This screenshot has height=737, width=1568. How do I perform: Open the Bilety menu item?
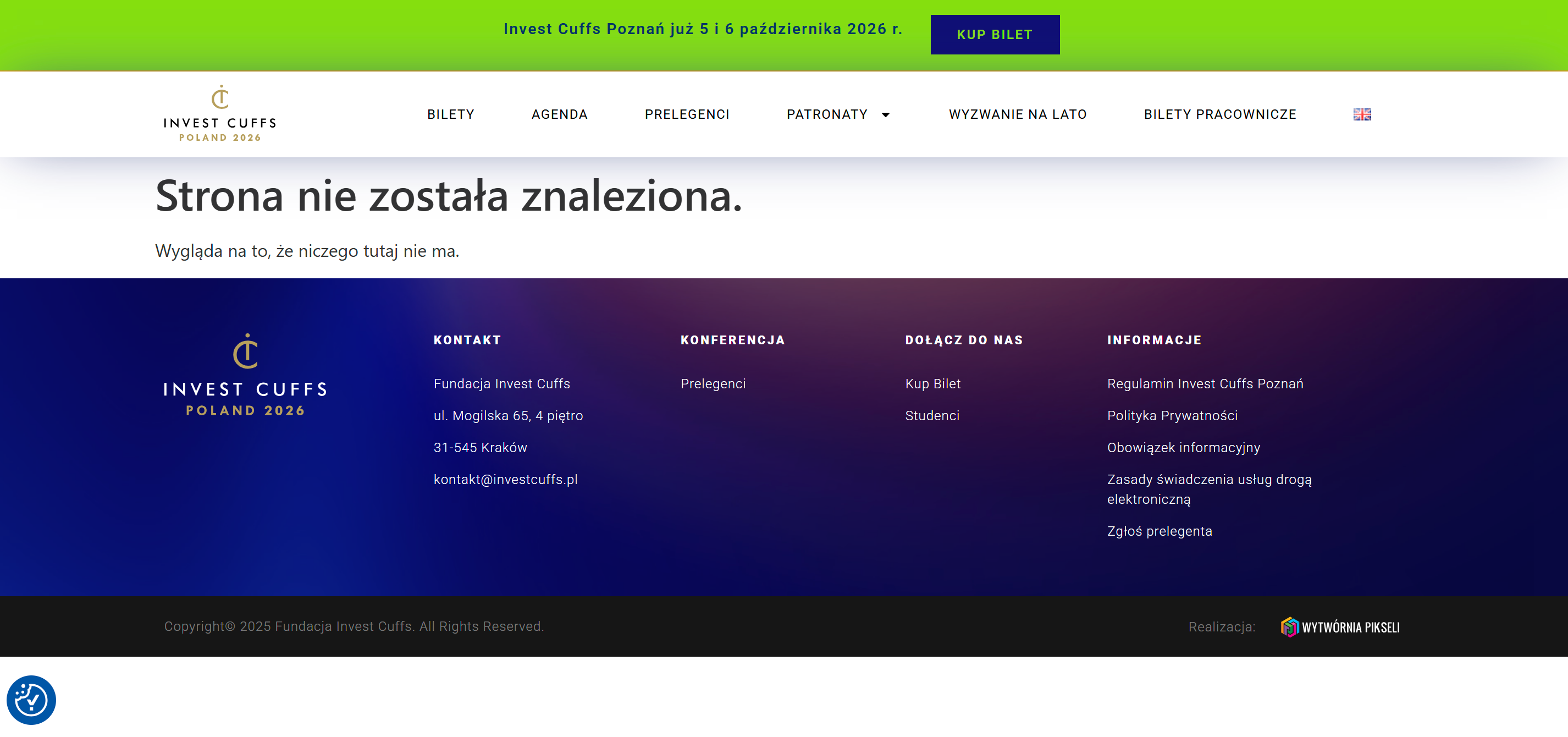coord(450,114)
